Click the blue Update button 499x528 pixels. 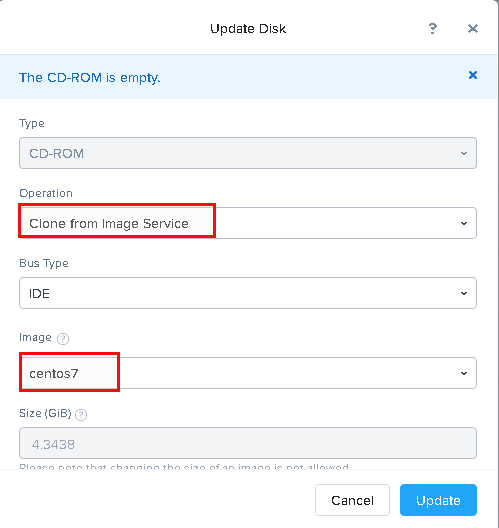[x=438, y=500]
